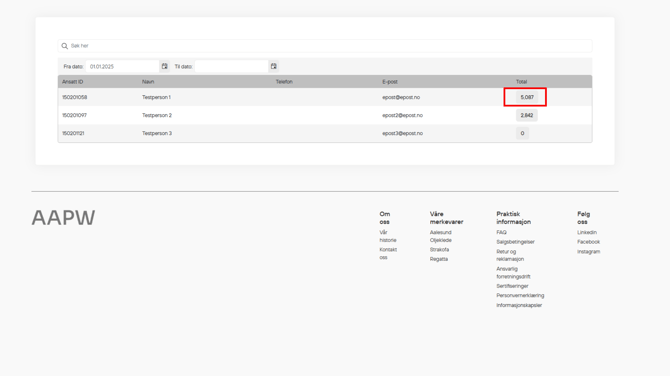Viewport: 670px width, 376px height.
Task: Open the Salgsbetingelser footer link
Action: (515, 242)
